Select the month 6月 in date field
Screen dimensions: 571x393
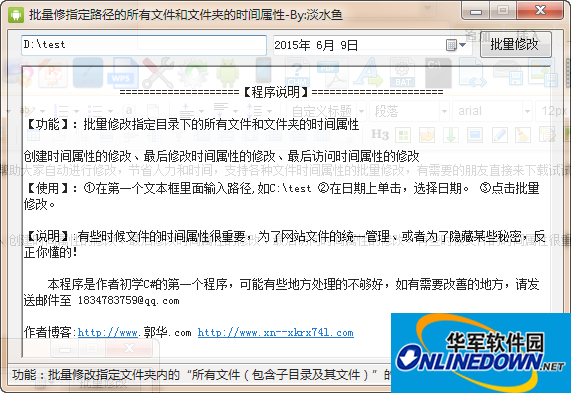pyautogui.click(x=325, y=45)
